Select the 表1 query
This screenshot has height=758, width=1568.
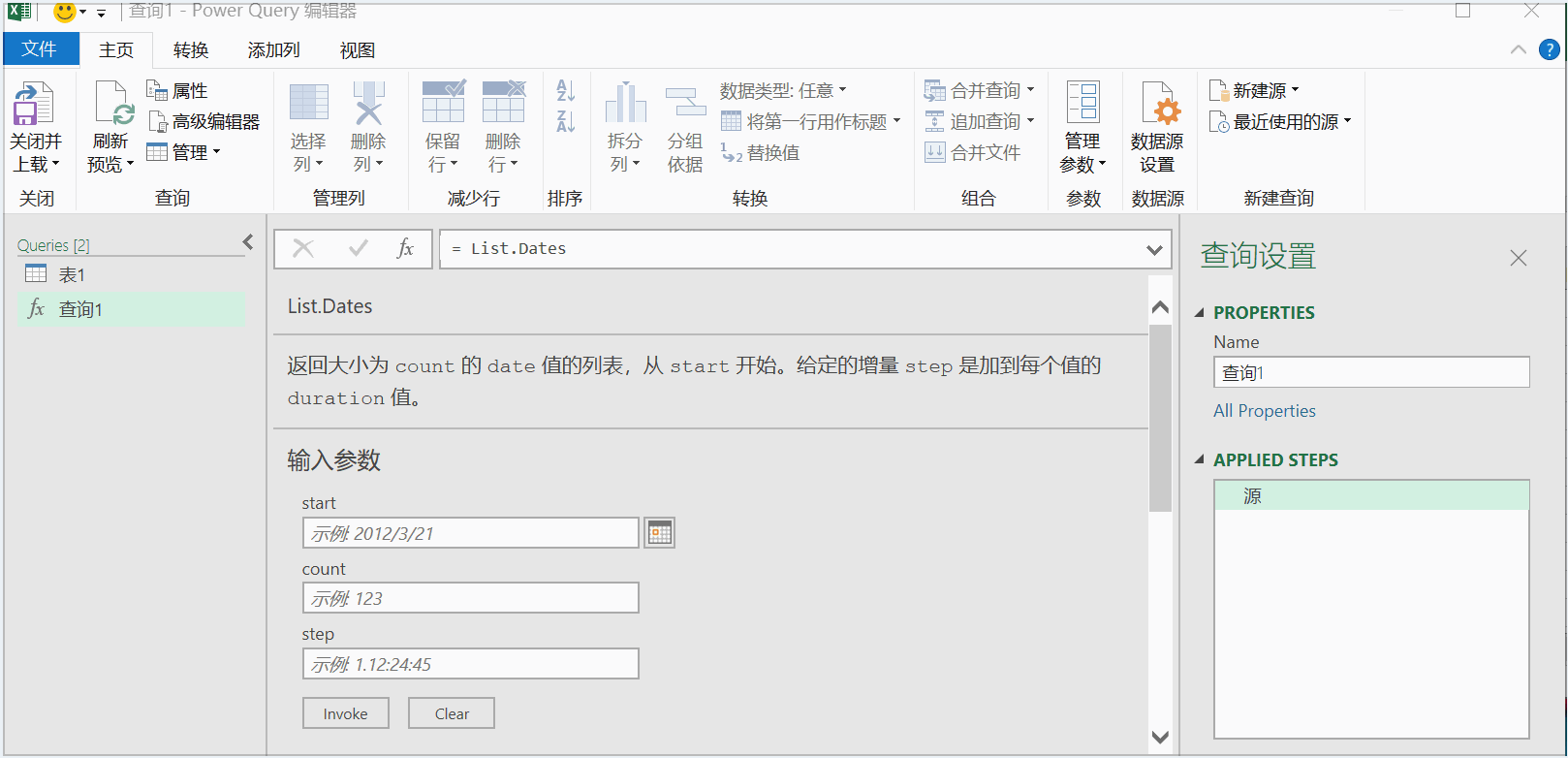[x=131, y=274]
